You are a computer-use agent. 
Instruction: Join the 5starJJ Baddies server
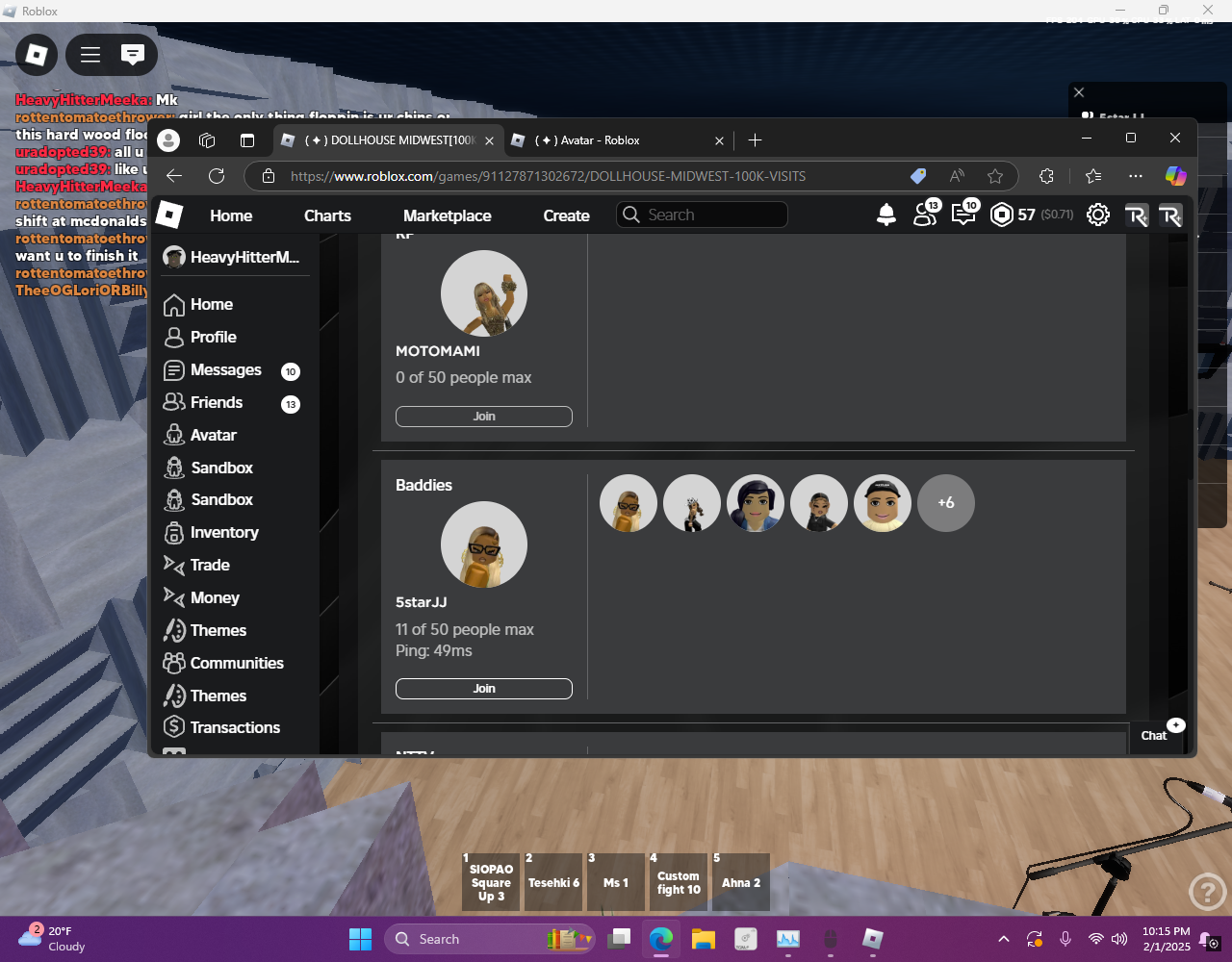pyautogui.click(x=484, y=689)
